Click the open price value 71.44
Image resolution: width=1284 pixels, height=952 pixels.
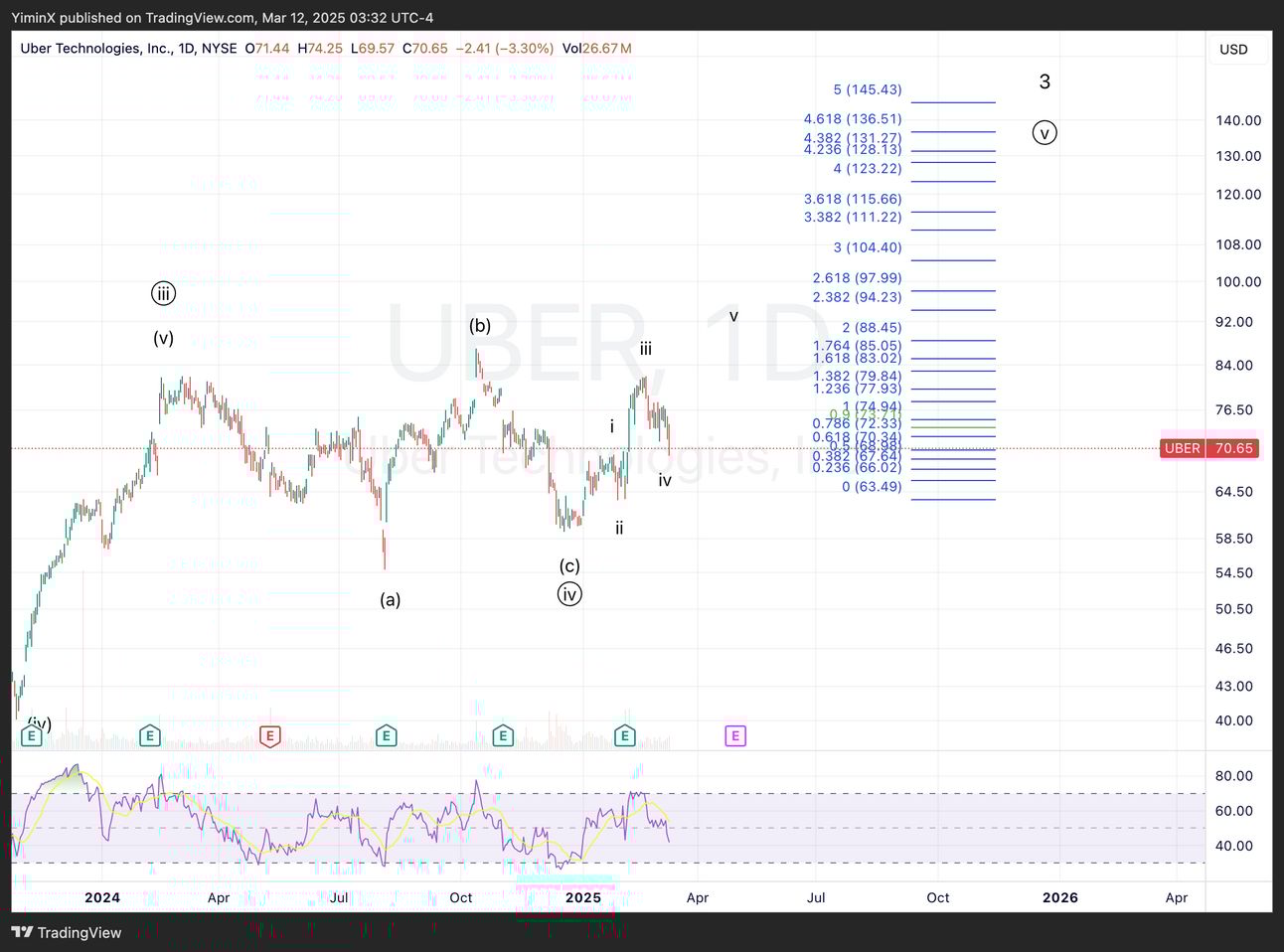point(272,48)
